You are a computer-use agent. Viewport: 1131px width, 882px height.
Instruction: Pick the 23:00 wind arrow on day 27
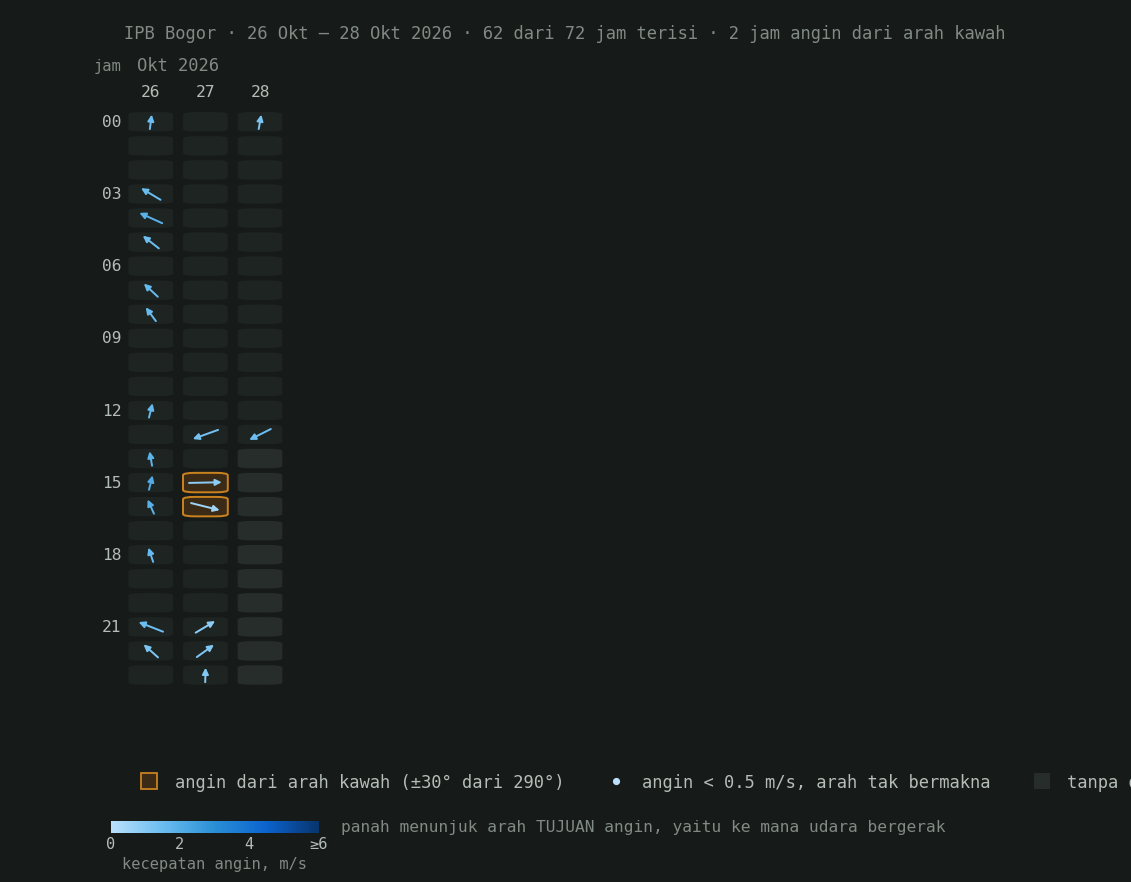tap(206, 675)
